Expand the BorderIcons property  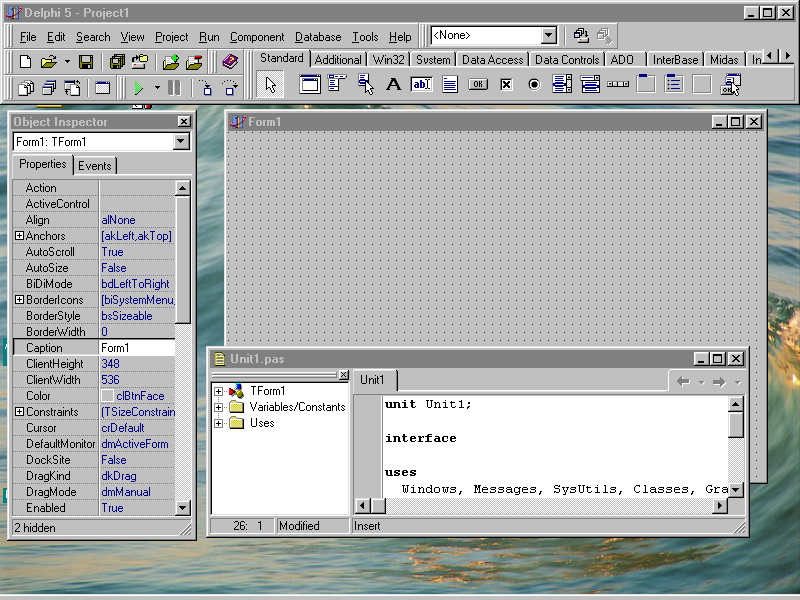pyautogui.click(x=19, y=299)
